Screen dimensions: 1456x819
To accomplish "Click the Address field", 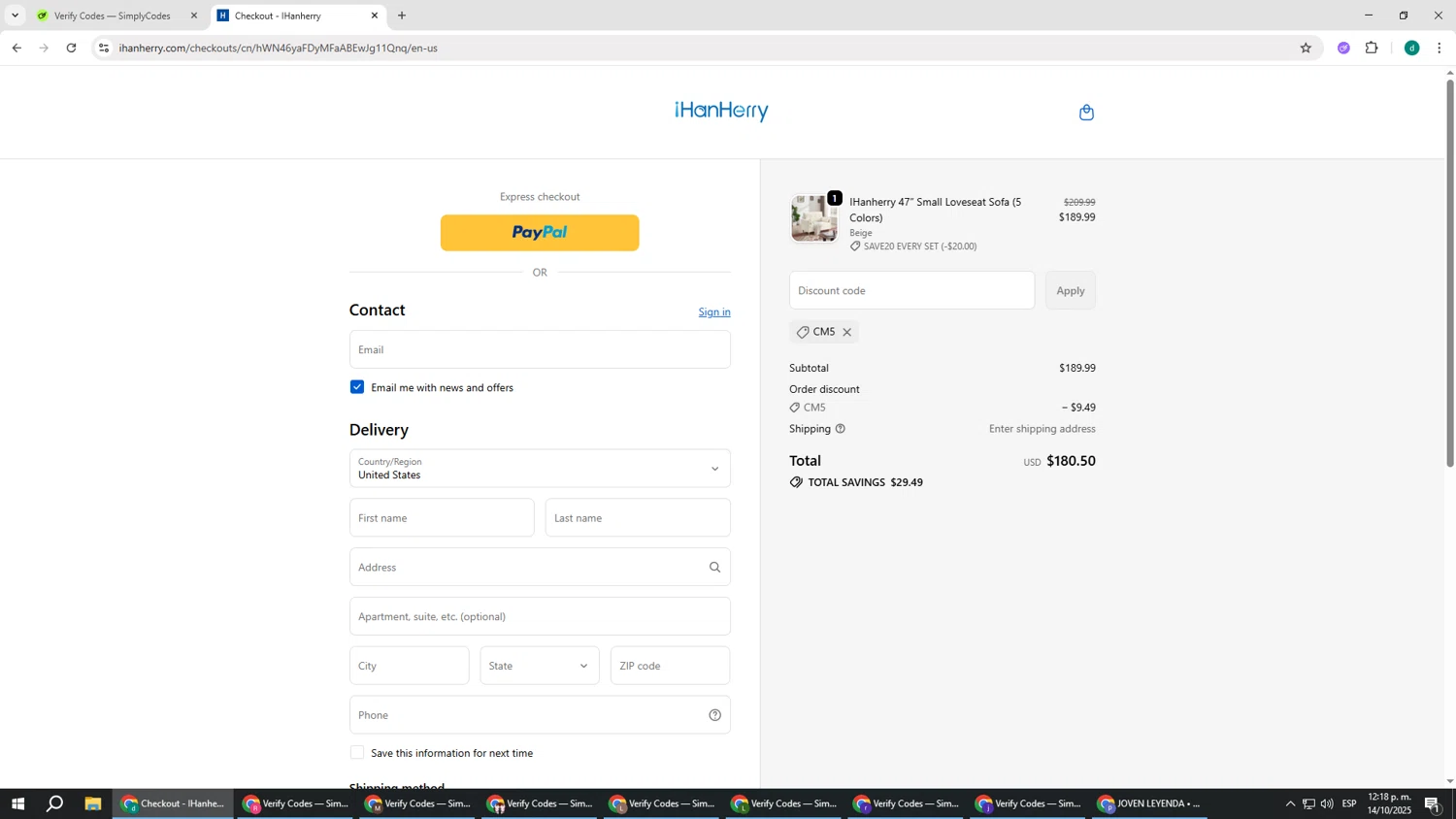I will point(540,568).
